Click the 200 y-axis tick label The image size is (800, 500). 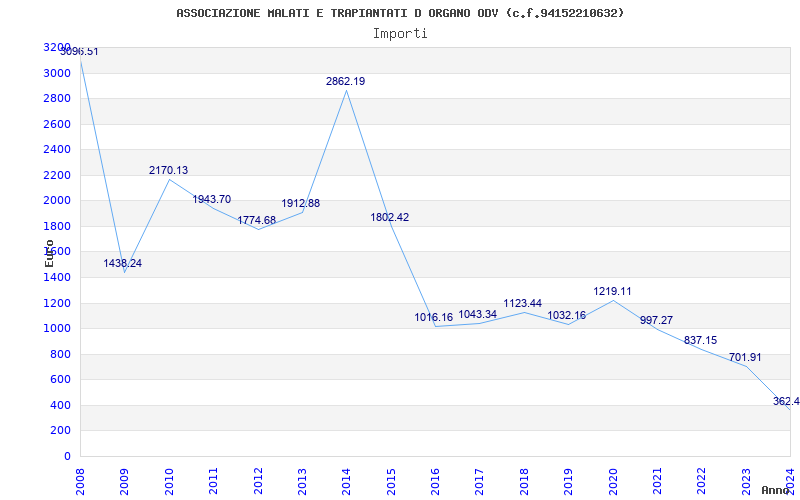[x=61, y=431]
